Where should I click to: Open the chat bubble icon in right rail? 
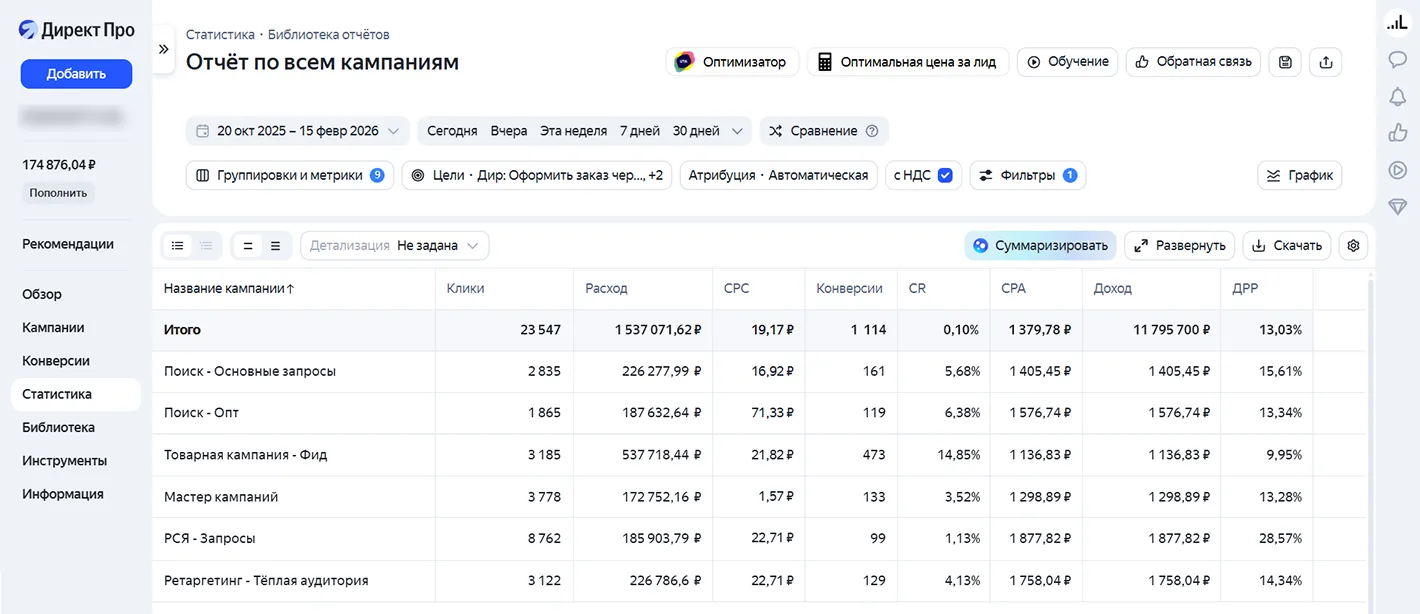pos(1397,59)
